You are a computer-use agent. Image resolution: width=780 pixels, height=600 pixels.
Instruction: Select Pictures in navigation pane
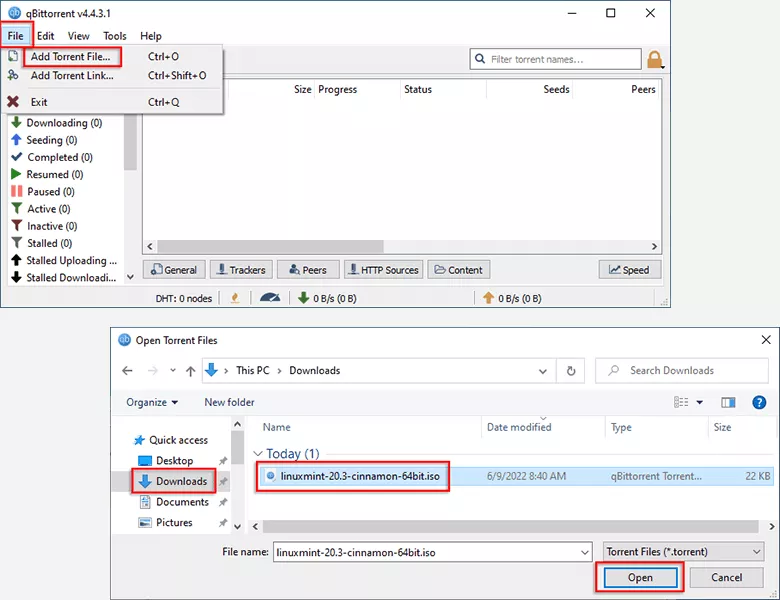pos(166,523)
